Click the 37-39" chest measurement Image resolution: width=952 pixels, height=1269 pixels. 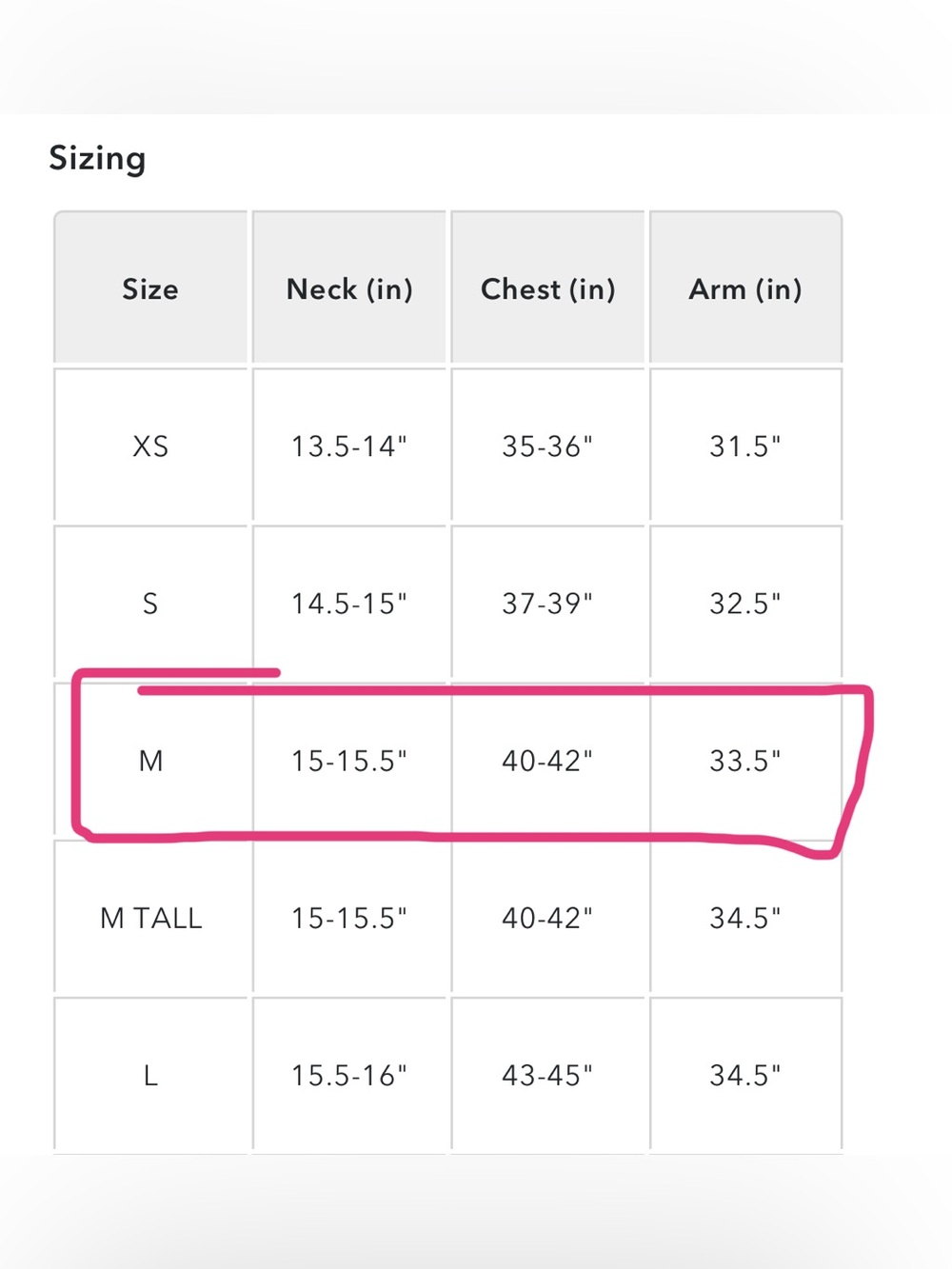[x=547, y=604]
